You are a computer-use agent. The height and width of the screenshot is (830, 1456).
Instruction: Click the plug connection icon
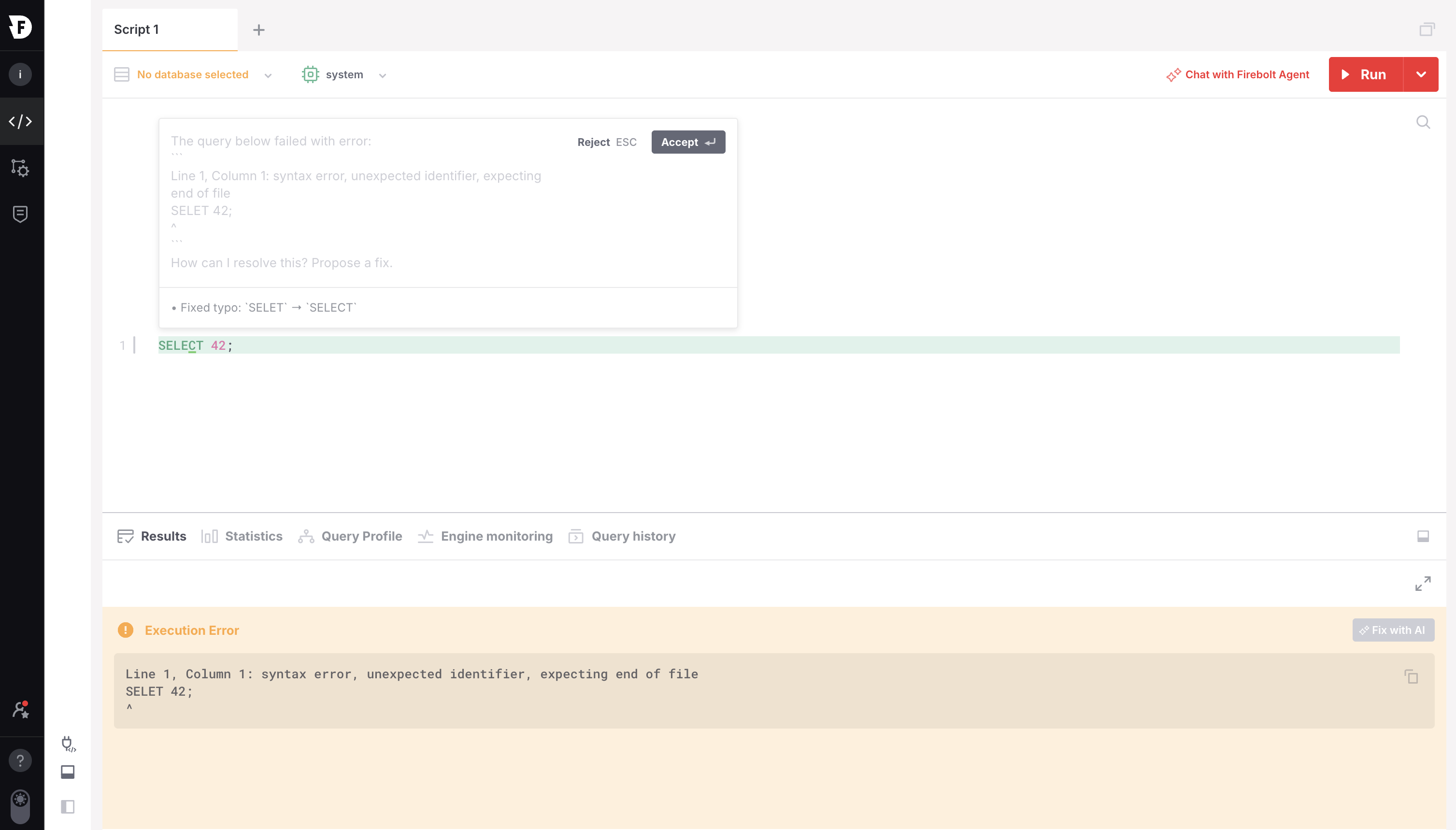click(x=68, y=744)
